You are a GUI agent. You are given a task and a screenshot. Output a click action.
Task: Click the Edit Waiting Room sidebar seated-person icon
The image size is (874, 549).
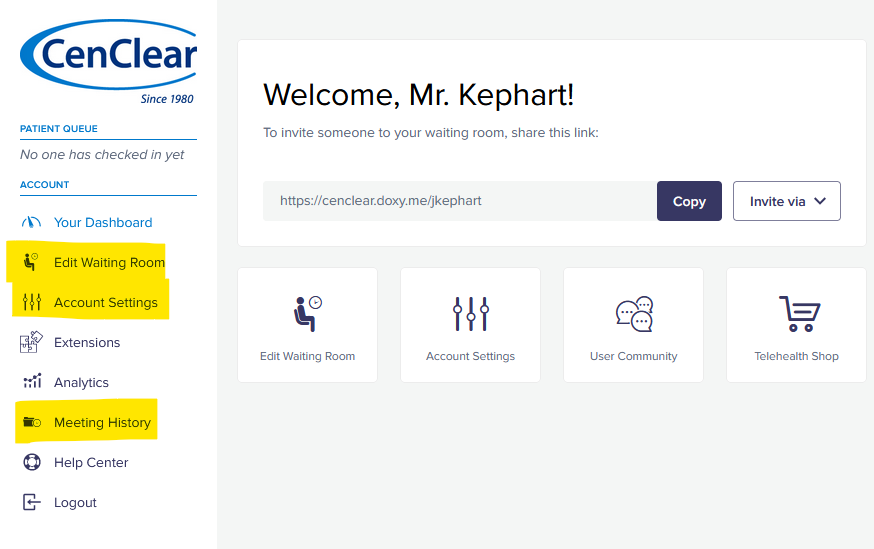tap(31, 261)
